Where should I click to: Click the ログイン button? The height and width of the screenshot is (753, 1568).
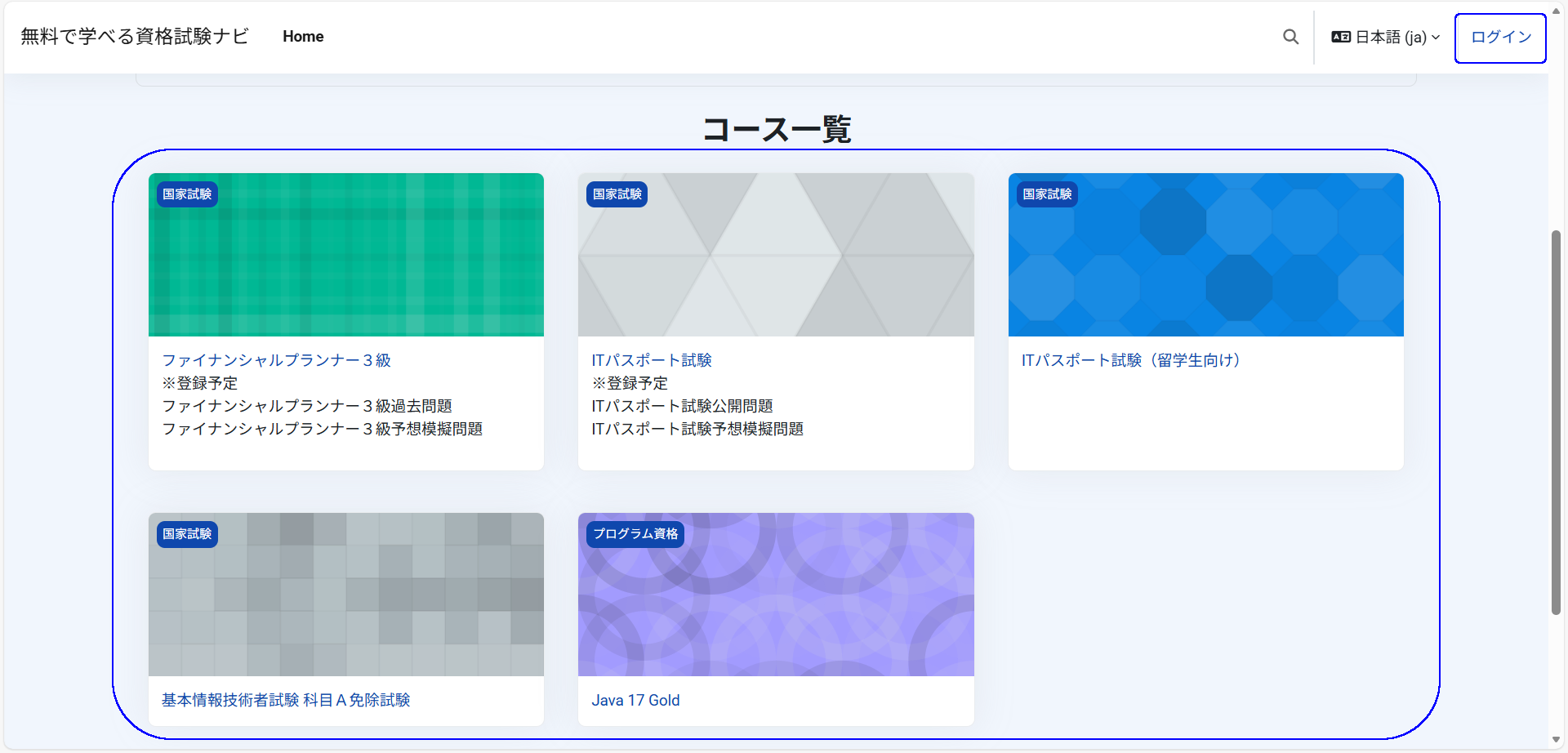click(1499, 38)
